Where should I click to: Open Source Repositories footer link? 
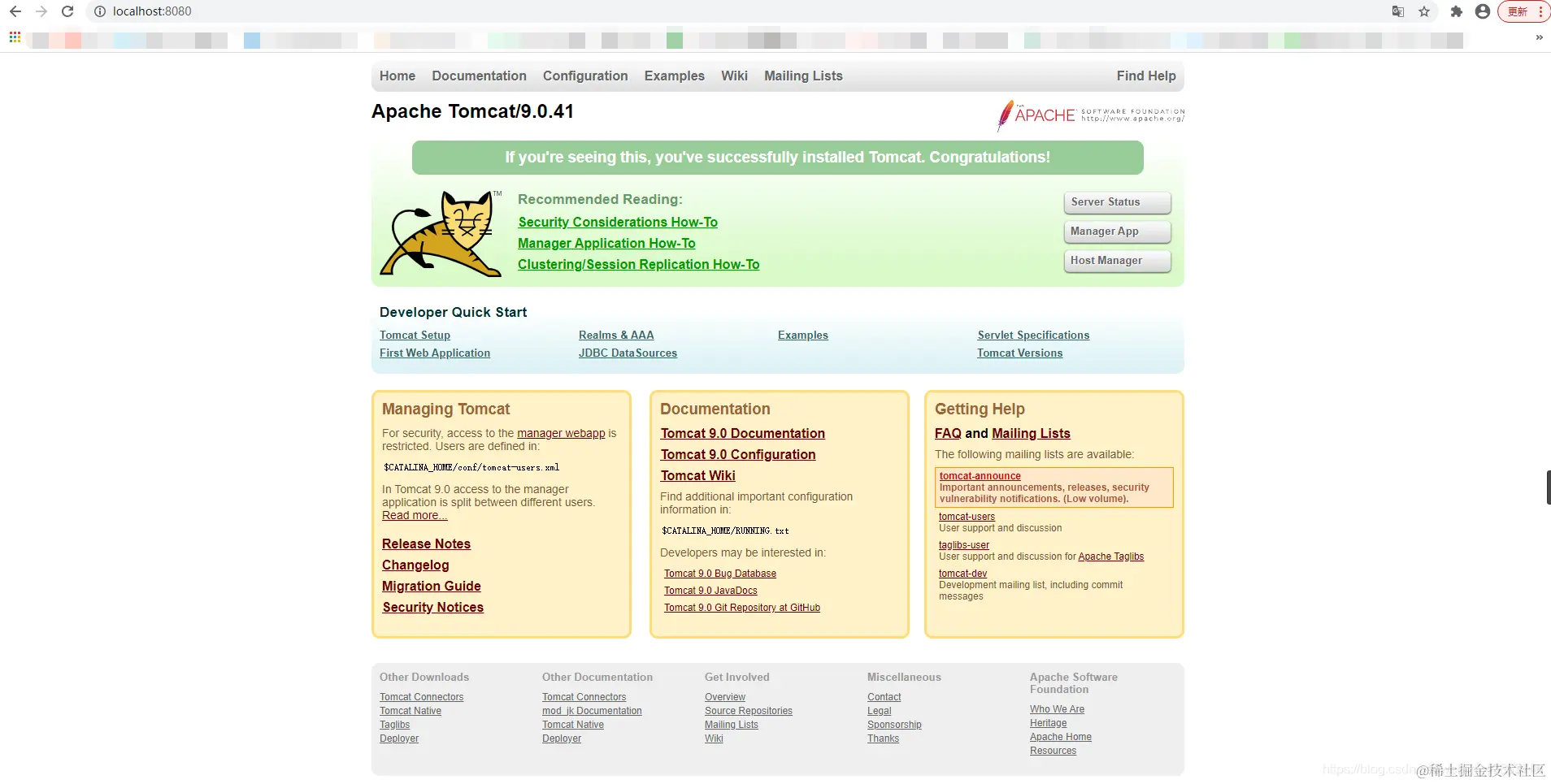tap(749, 711)
